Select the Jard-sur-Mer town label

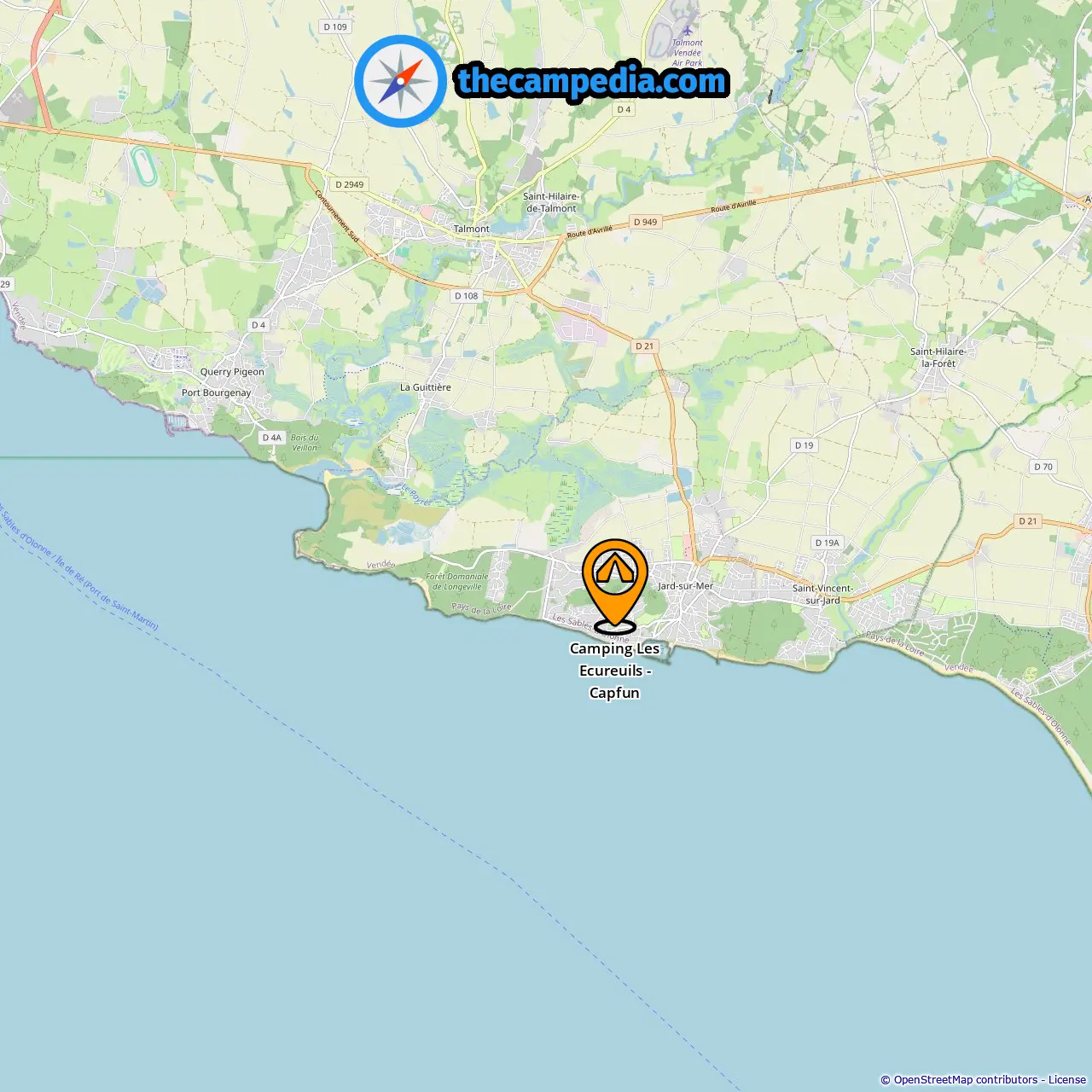[x=685, y=586]
